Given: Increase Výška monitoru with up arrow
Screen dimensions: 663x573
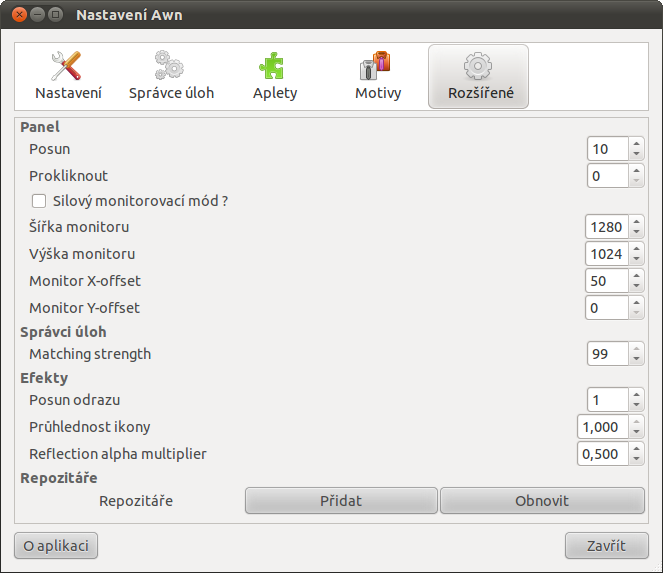Looking at the screenshot, I should coord(636,249).
